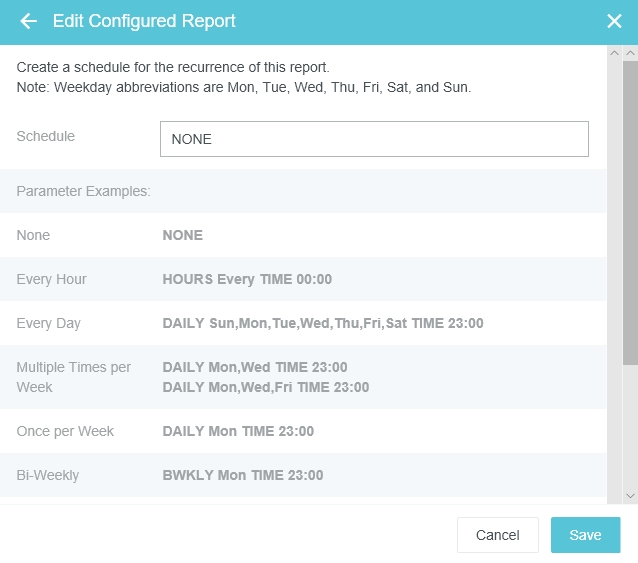Click the Multiple Times per Week label
638x563 pixels.
(73, 377)
